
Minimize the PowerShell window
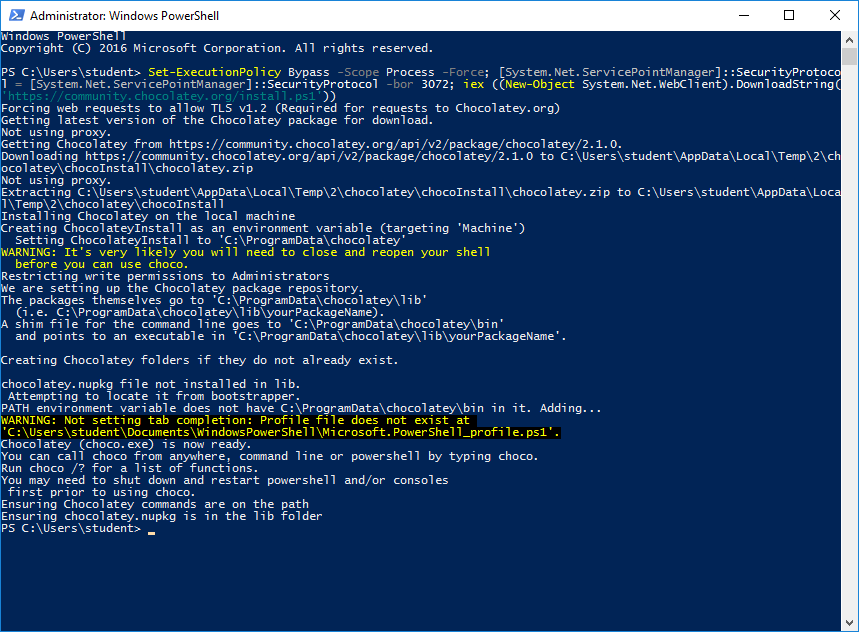click(x=743, y=15)
